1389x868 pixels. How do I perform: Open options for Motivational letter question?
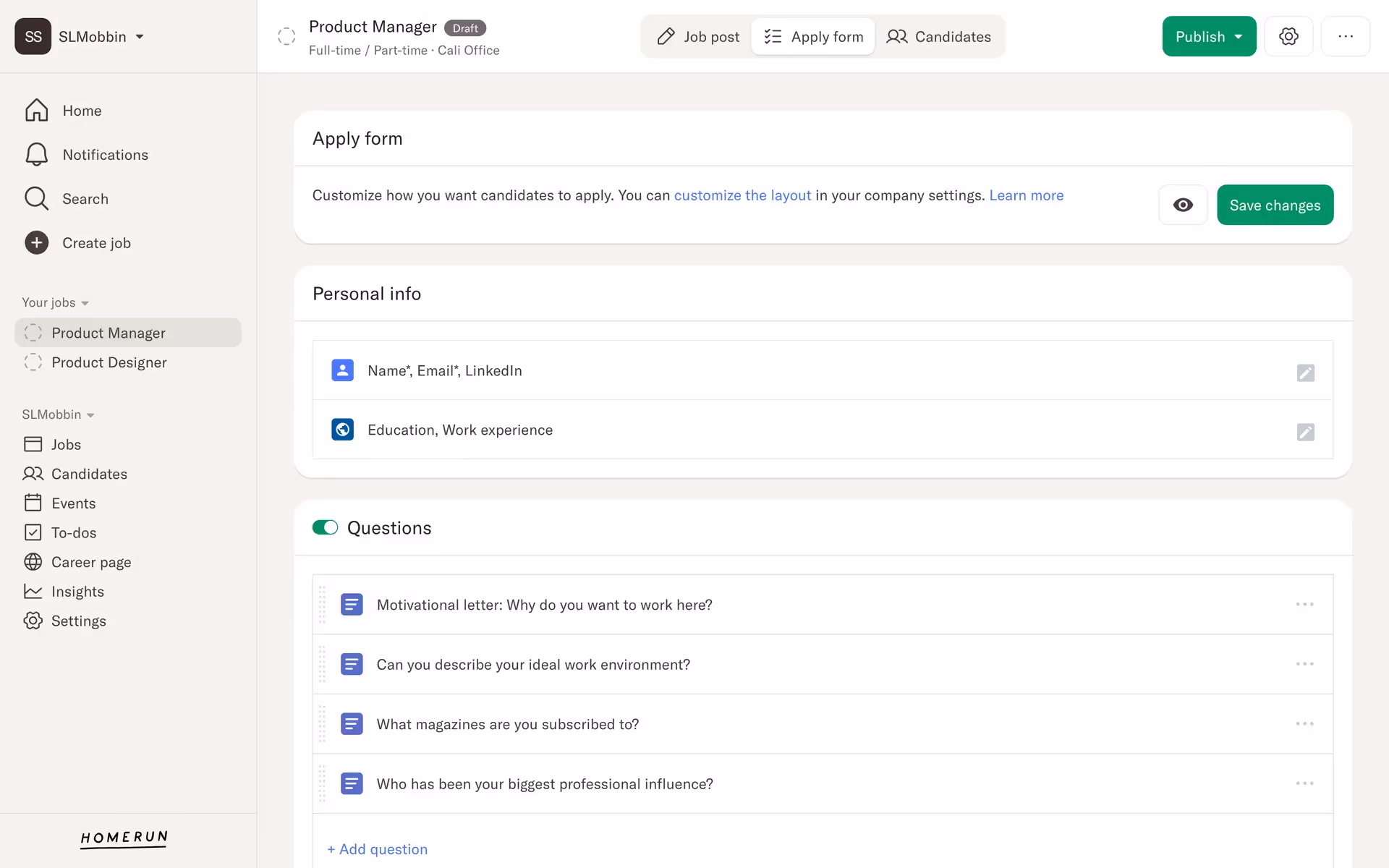point(1304,604)
